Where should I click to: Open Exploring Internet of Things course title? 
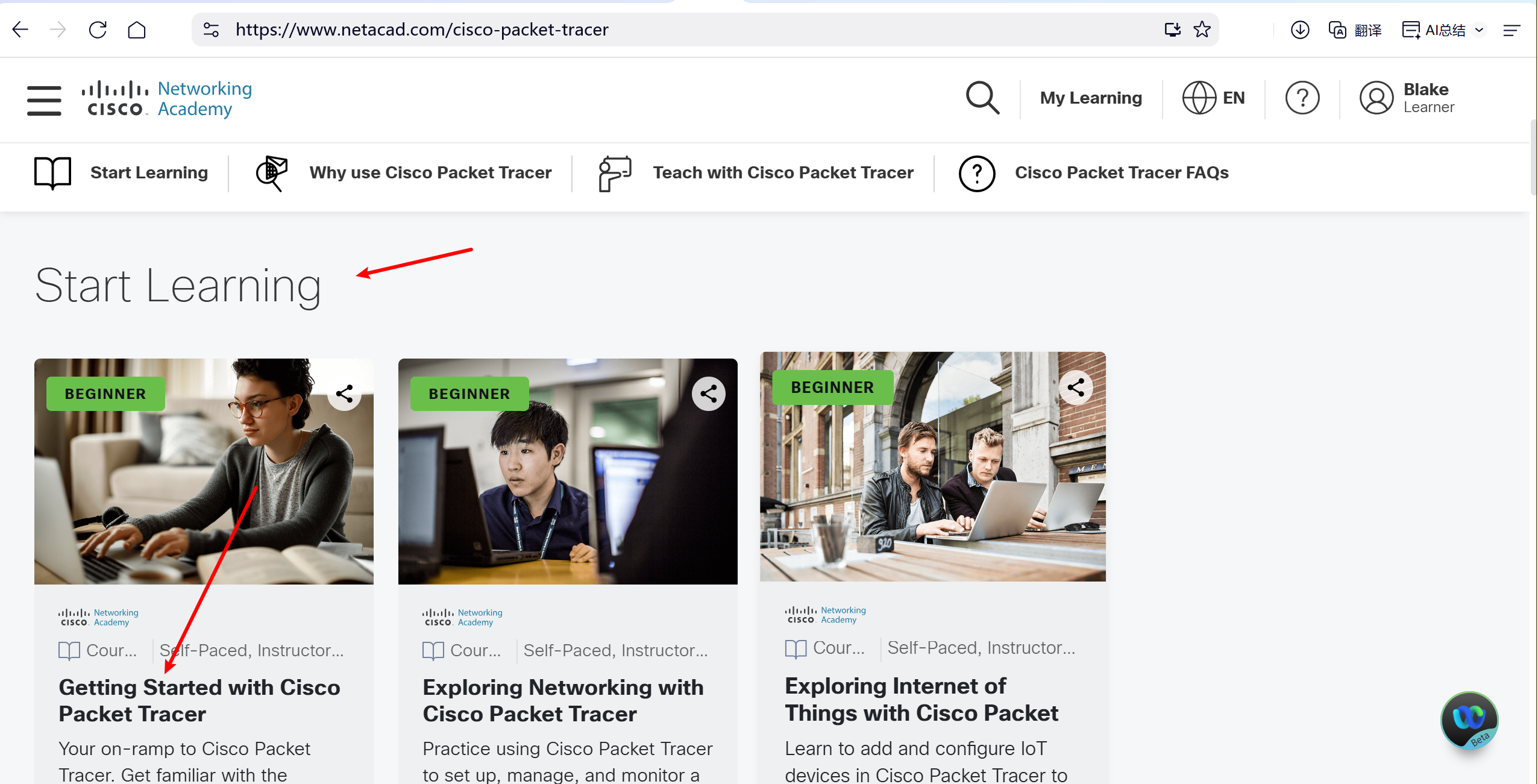[921, 699]
